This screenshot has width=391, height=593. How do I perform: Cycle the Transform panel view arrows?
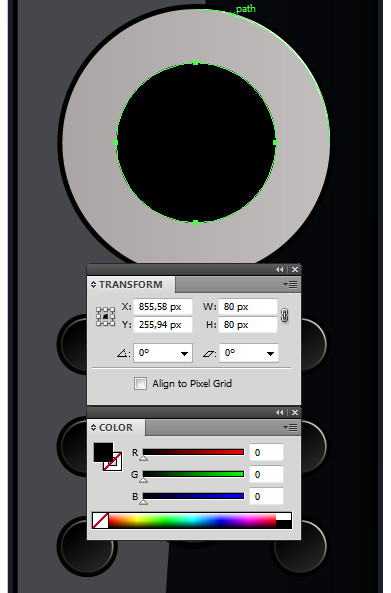coord(93,284)
